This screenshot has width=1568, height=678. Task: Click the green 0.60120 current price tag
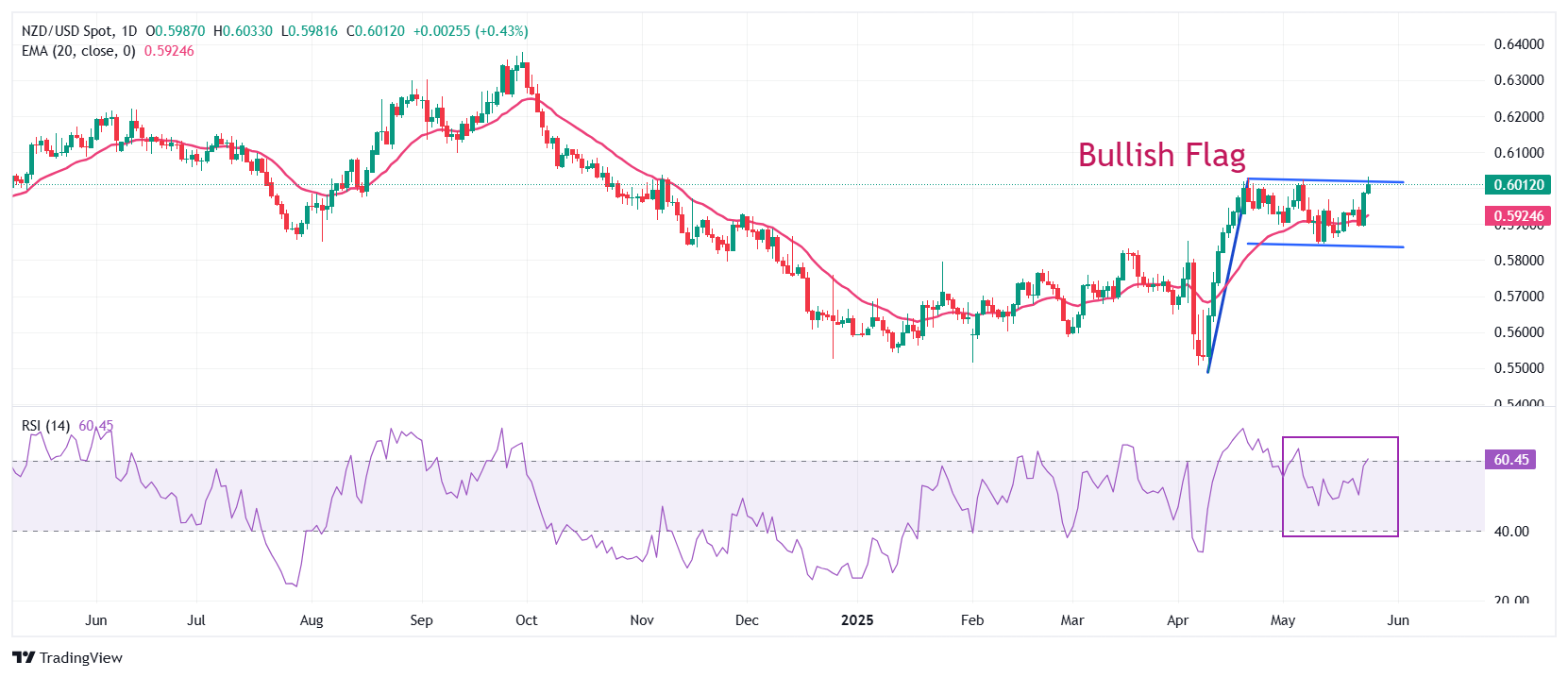click(x=1517, y=185)
